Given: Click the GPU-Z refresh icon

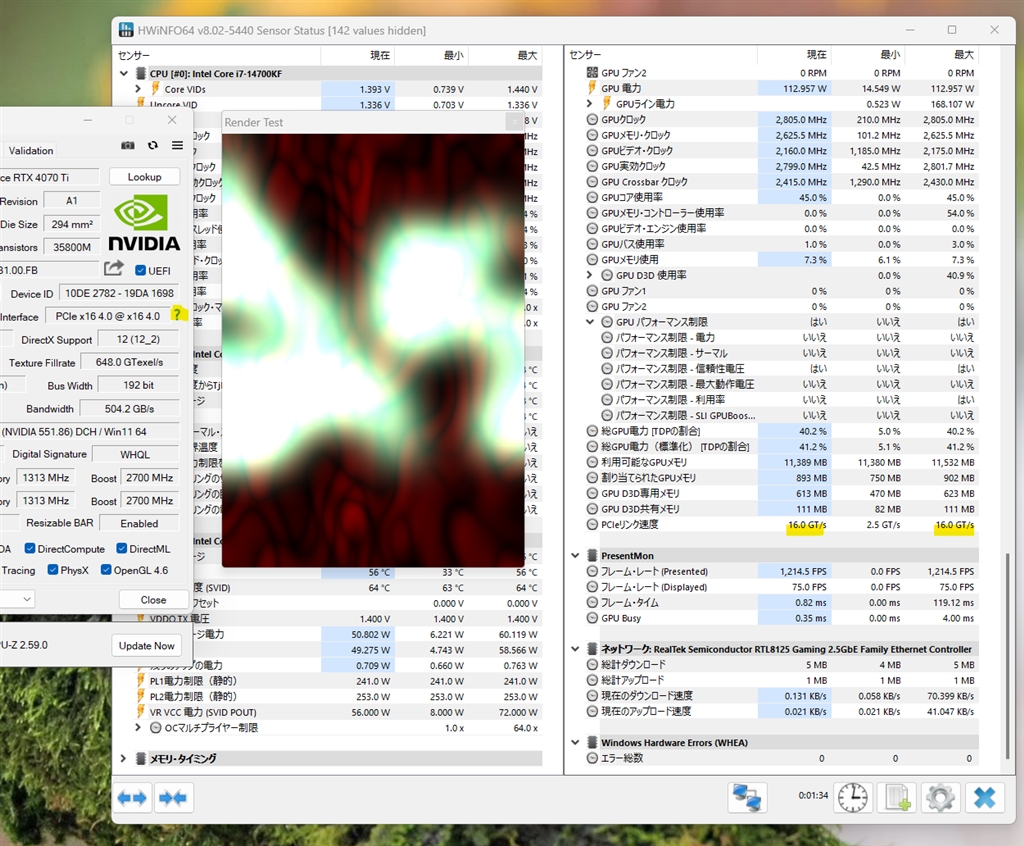Looking at the screenshot, I should pyautogui.click(x=153, y=145).
